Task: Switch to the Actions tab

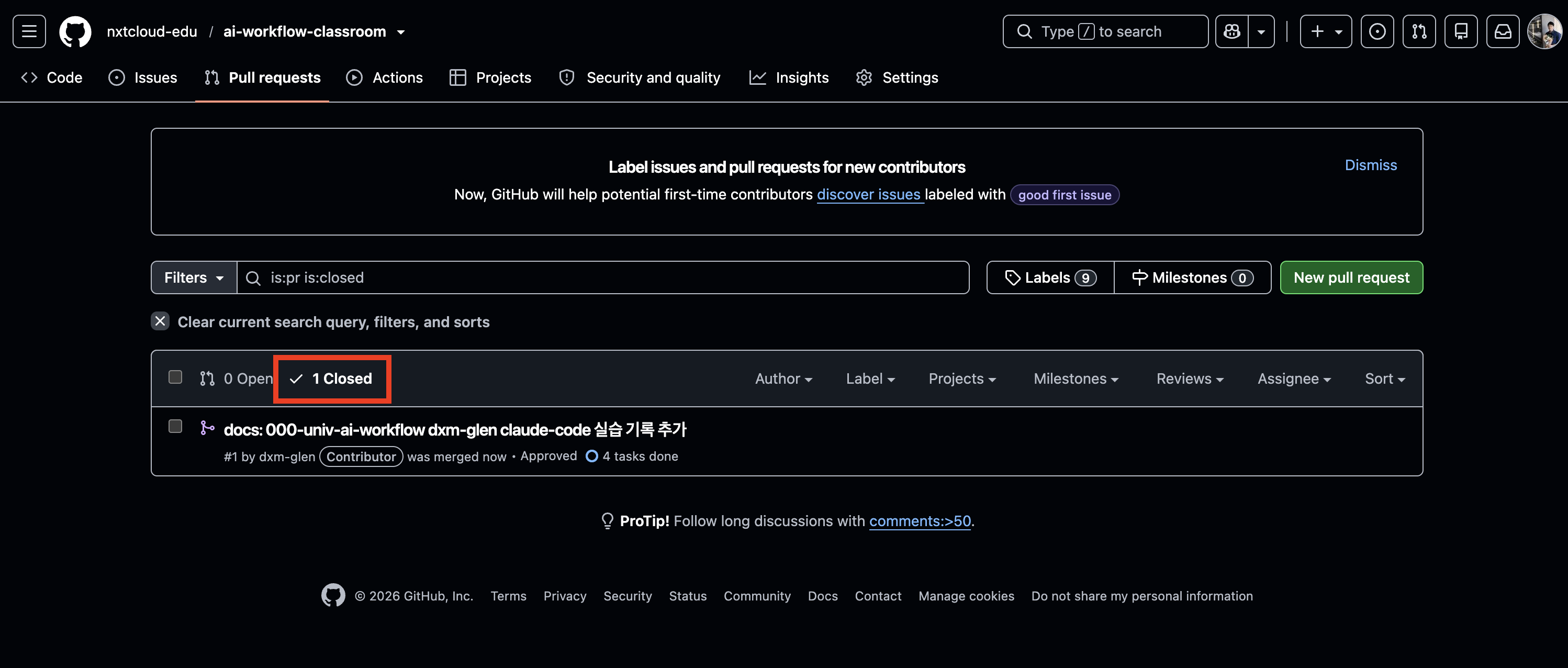Action: click(x=385, y=77)
